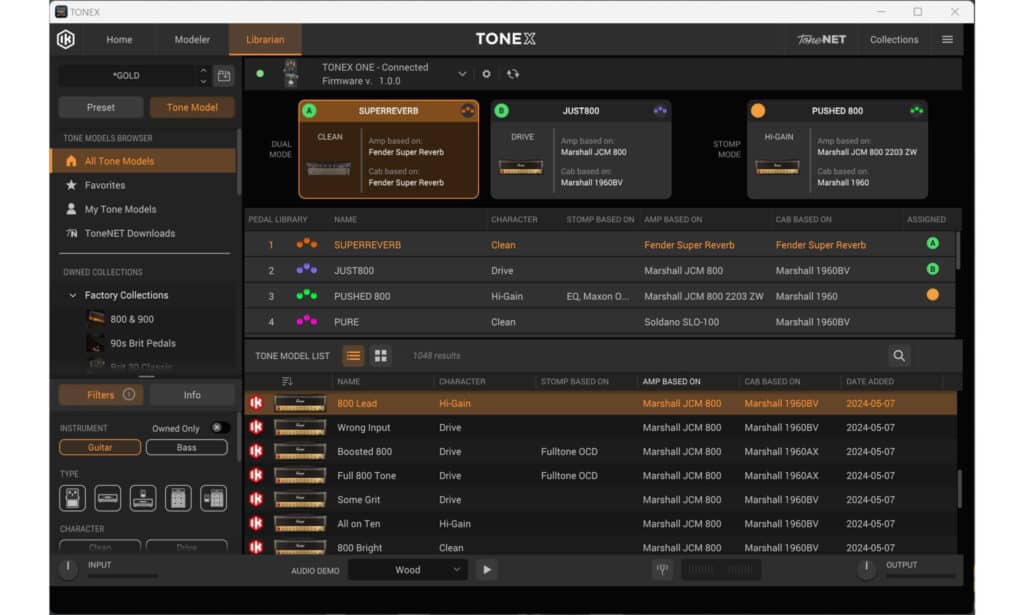The image size is (1024, 615).
Task: Select All Tone Models in browser
Action: tap(143, 161)
